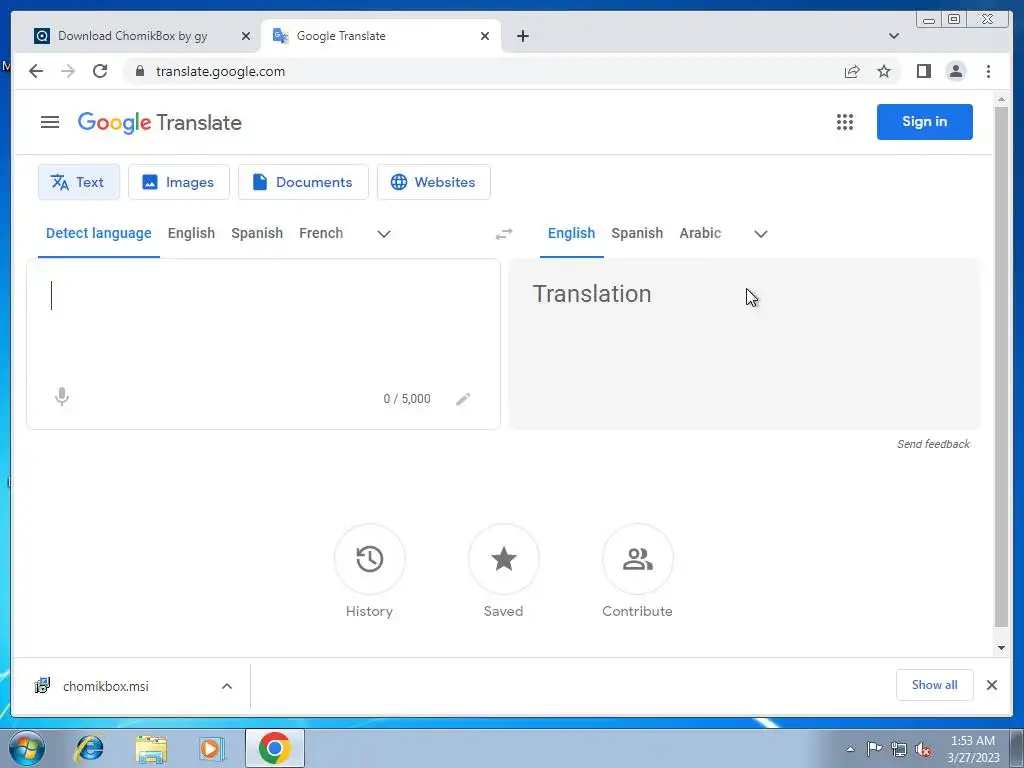The width and height of the screenshot is (1024, 768).
Task: Switch to Images translation
Action: 179,182
